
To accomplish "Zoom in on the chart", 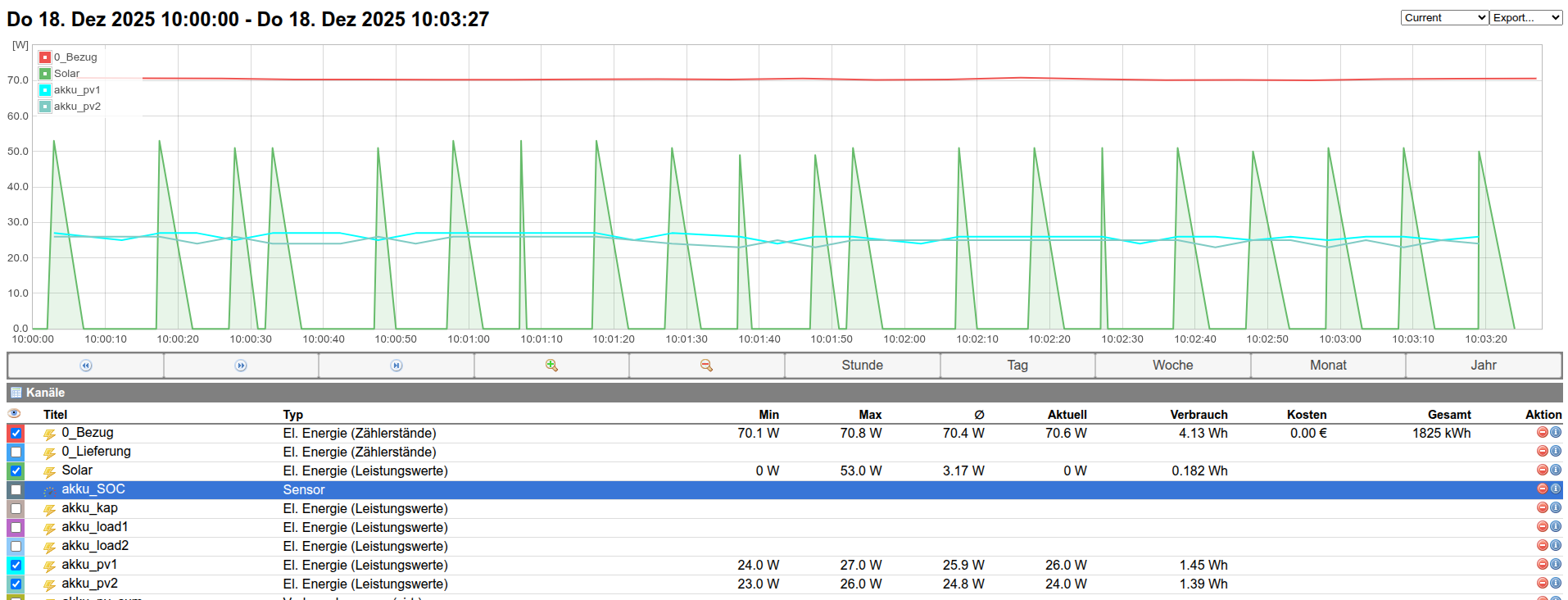I will click(x=551, y=366).
